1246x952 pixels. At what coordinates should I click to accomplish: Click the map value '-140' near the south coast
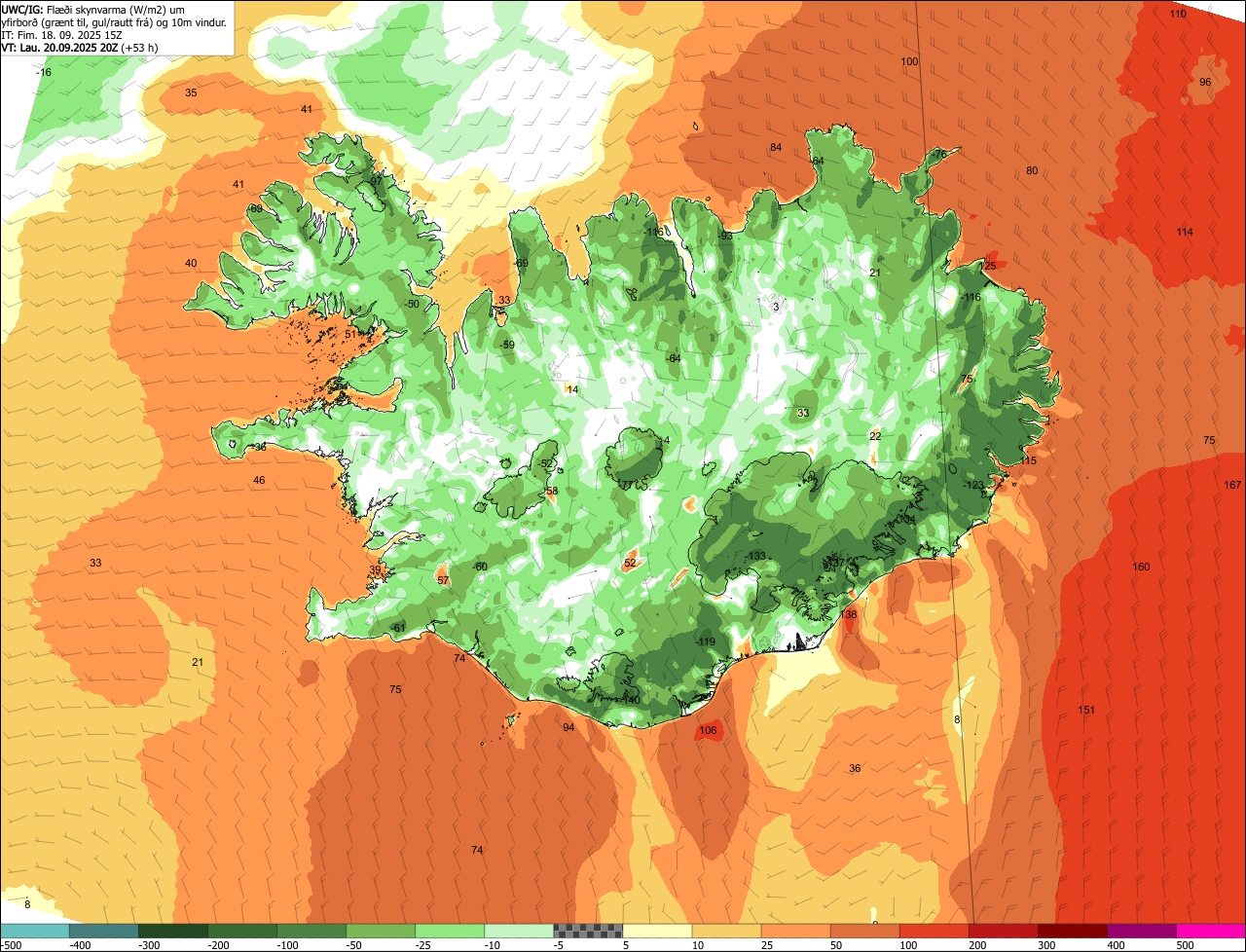pyautogui.click(x=631, y=700)
